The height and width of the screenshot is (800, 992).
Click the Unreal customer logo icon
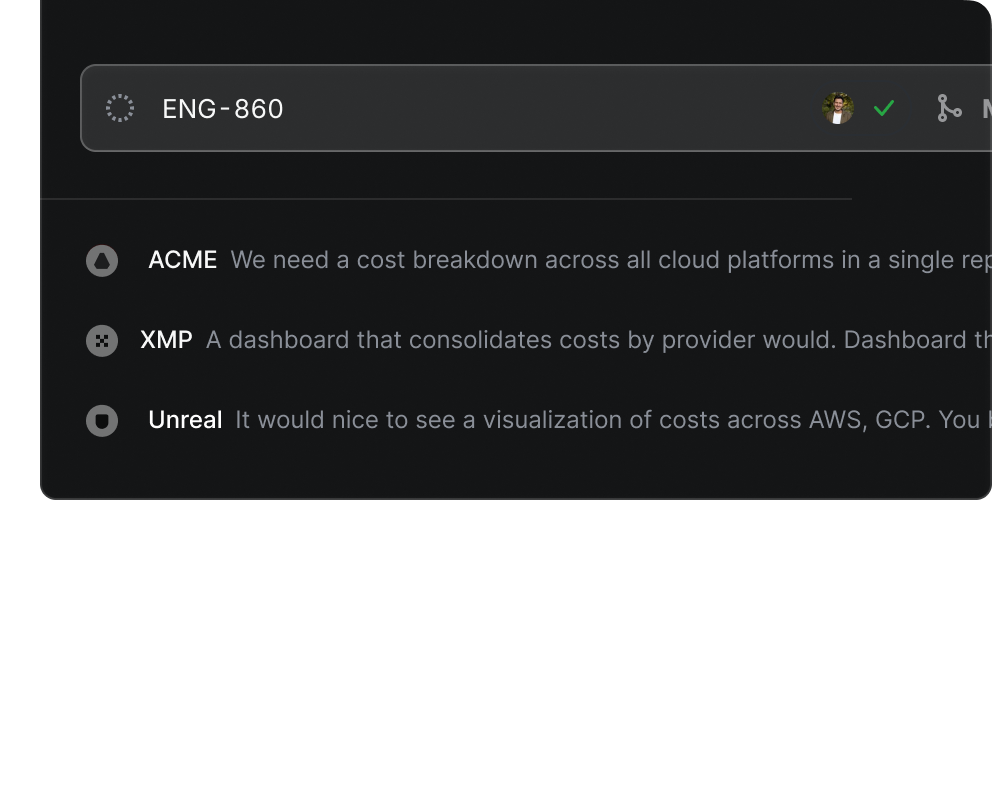102,421
